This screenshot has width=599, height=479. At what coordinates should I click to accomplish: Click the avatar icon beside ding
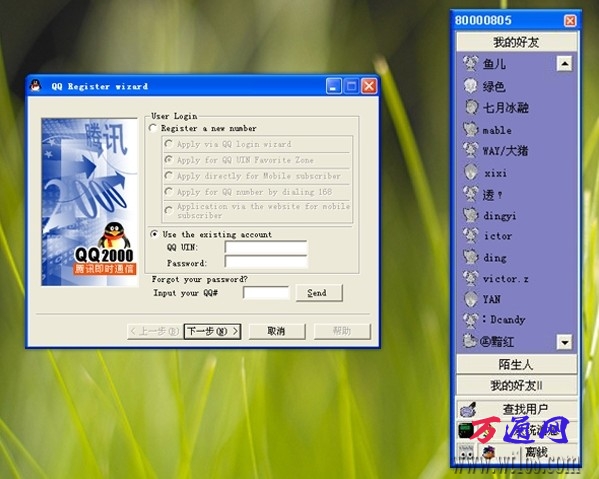(471, 257)
